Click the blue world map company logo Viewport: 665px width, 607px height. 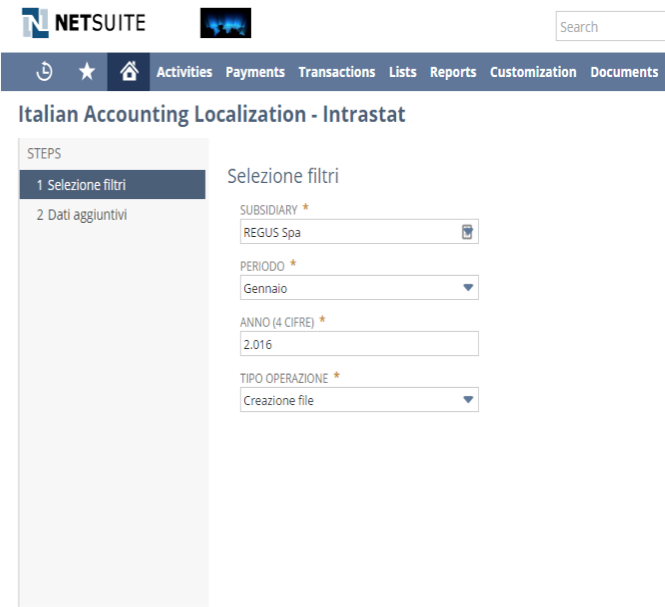(226, 23)
